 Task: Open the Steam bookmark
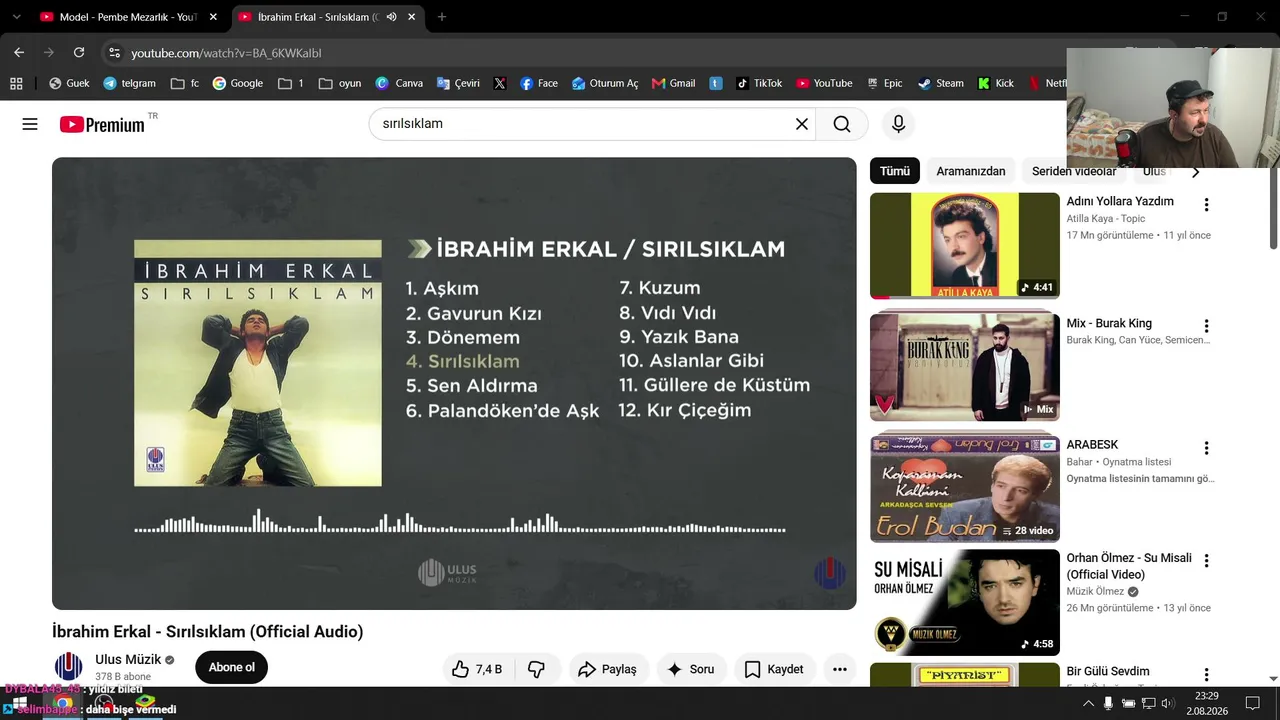click(x=941, y=83)
